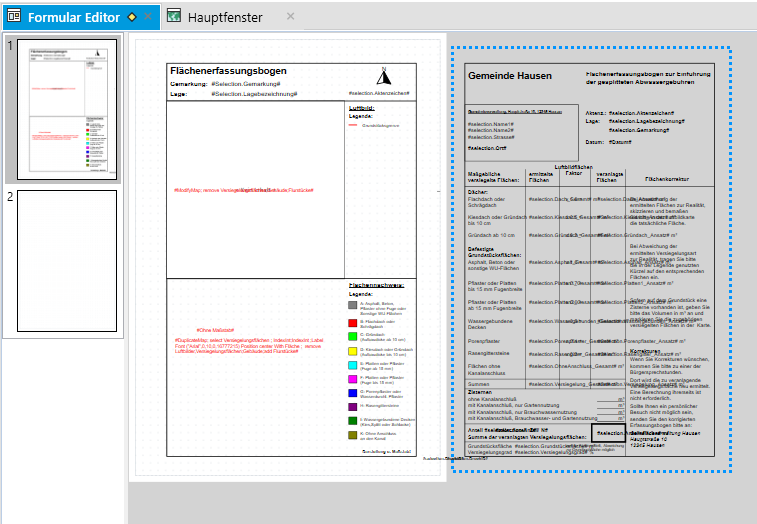Select the Porenpflaster row label

pos(484,341)
